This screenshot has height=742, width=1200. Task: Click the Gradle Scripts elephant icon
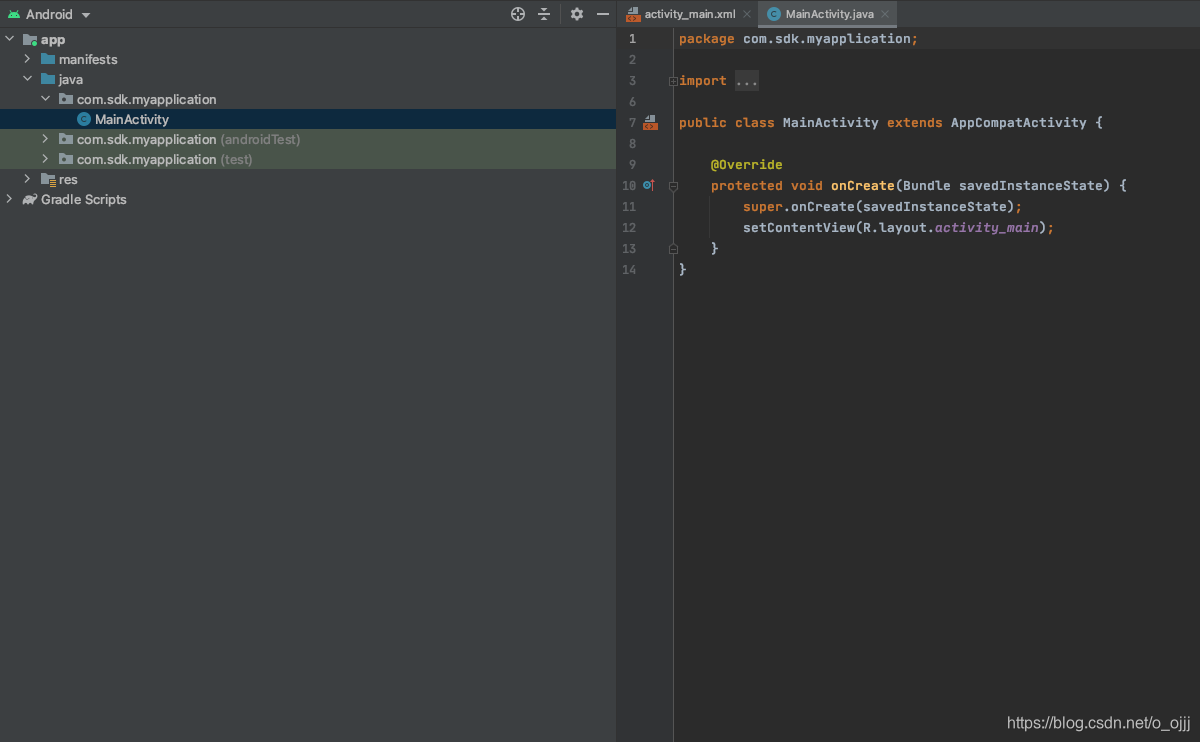[x=30, y=199]
